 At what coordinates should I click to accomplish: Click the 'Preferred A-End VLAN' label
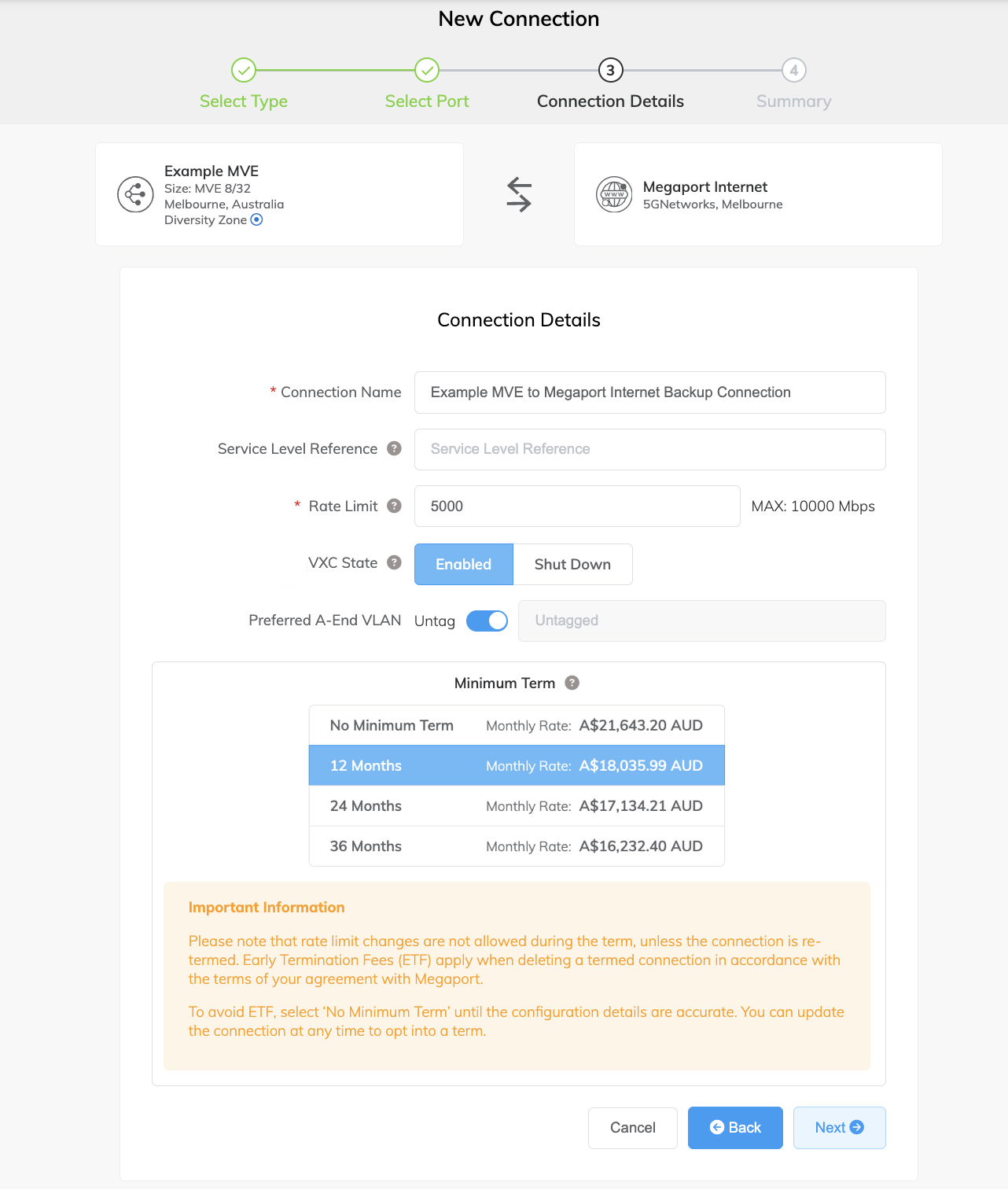coord(325,621)
